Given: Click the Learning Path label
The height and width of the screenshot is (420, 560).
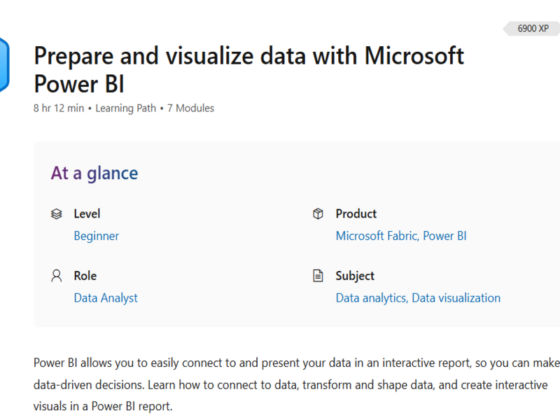Looking at the screenshot, I should click(x=126, y=108).
